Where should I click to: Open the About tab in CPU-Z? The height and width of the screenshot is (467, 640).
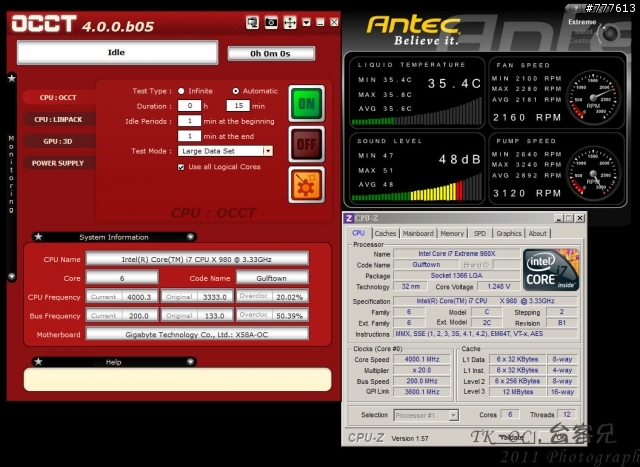[x=537, y=234]
